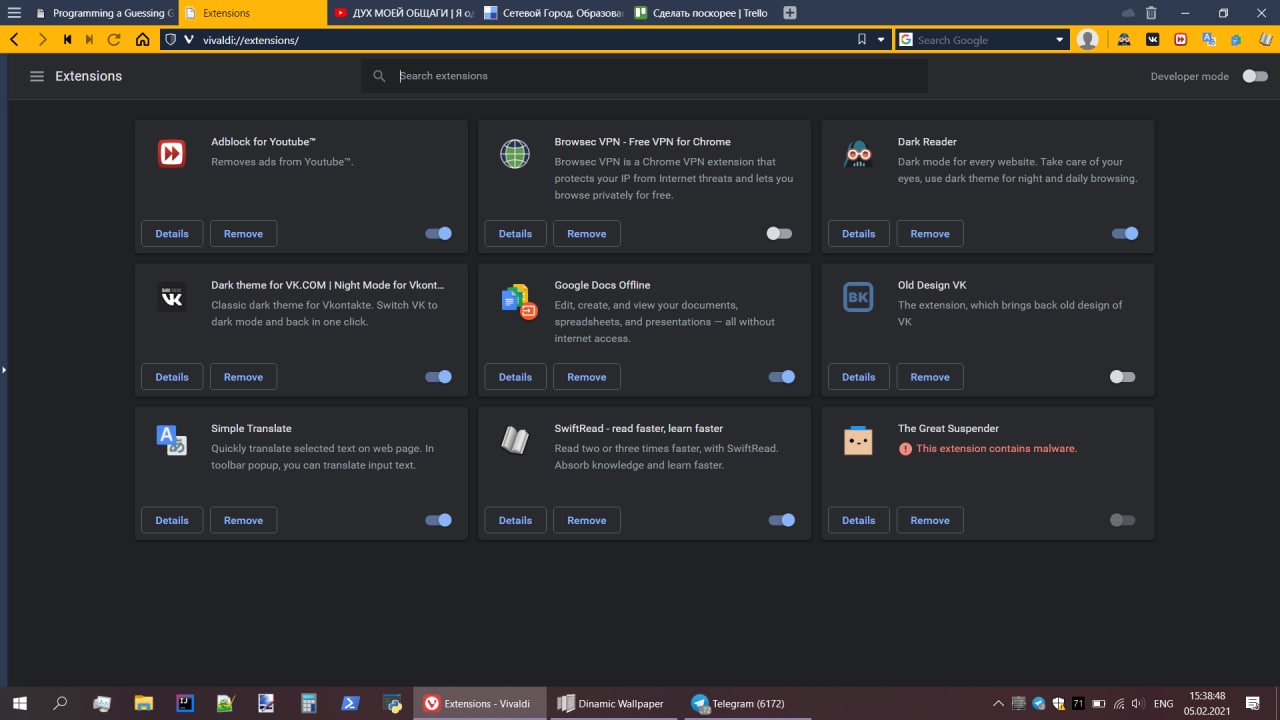Open Details for Google Docs Offline
Screen dimensions: 1280x720
[515, 377]
